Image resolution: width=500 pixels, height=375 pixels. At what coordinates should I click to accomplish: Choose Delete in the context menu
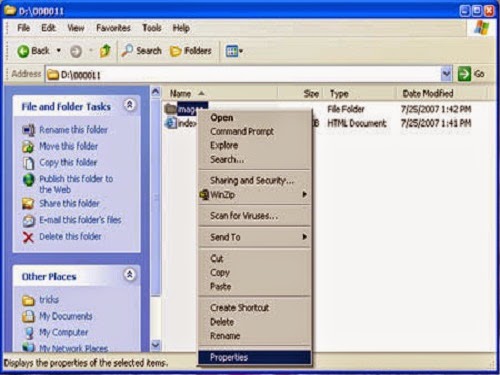tap(255, 322)
